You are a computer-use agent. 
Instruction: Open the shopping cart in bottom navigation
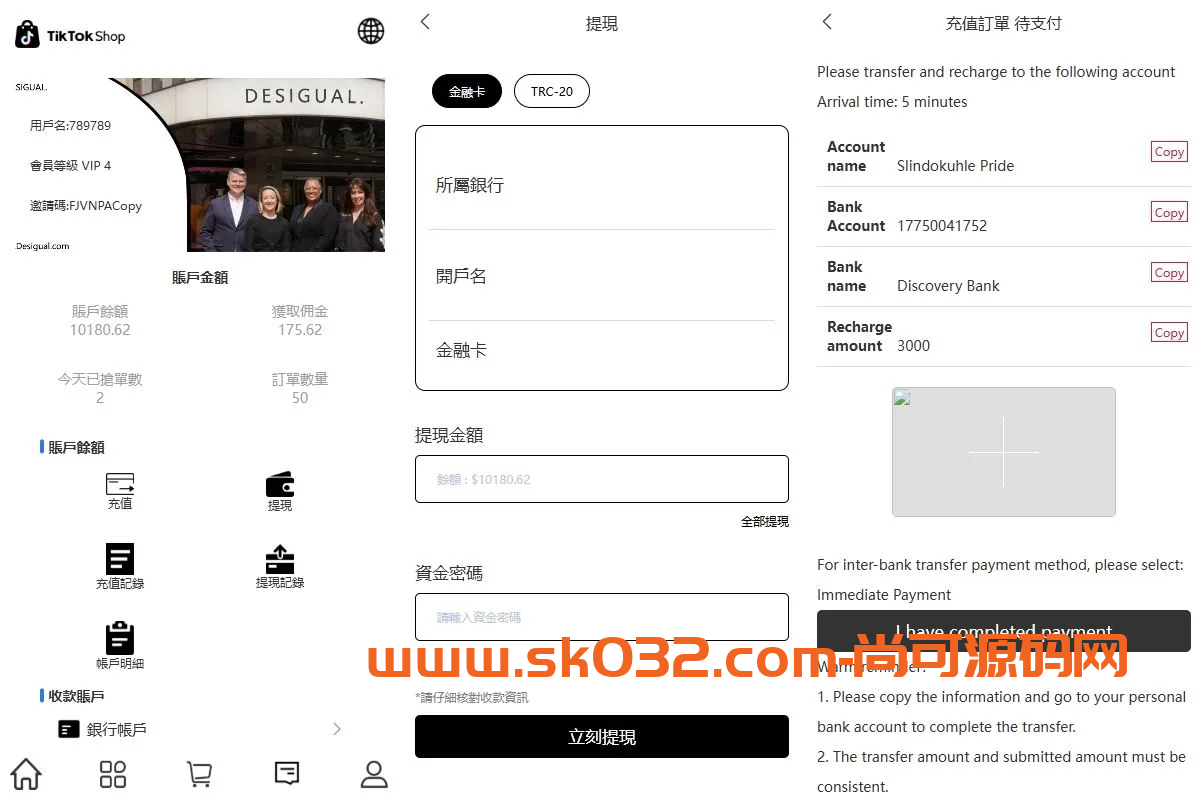pos(199,773)
